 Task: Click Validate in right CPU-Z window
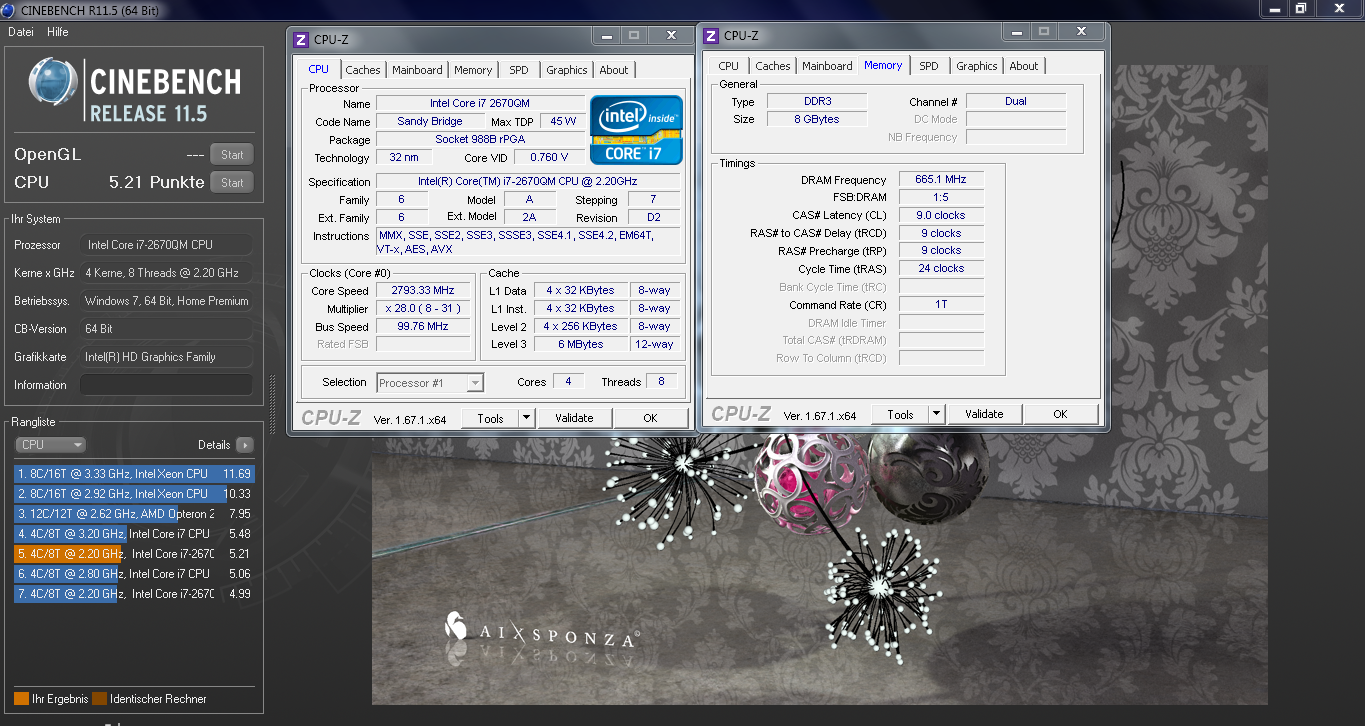(984, 414)
